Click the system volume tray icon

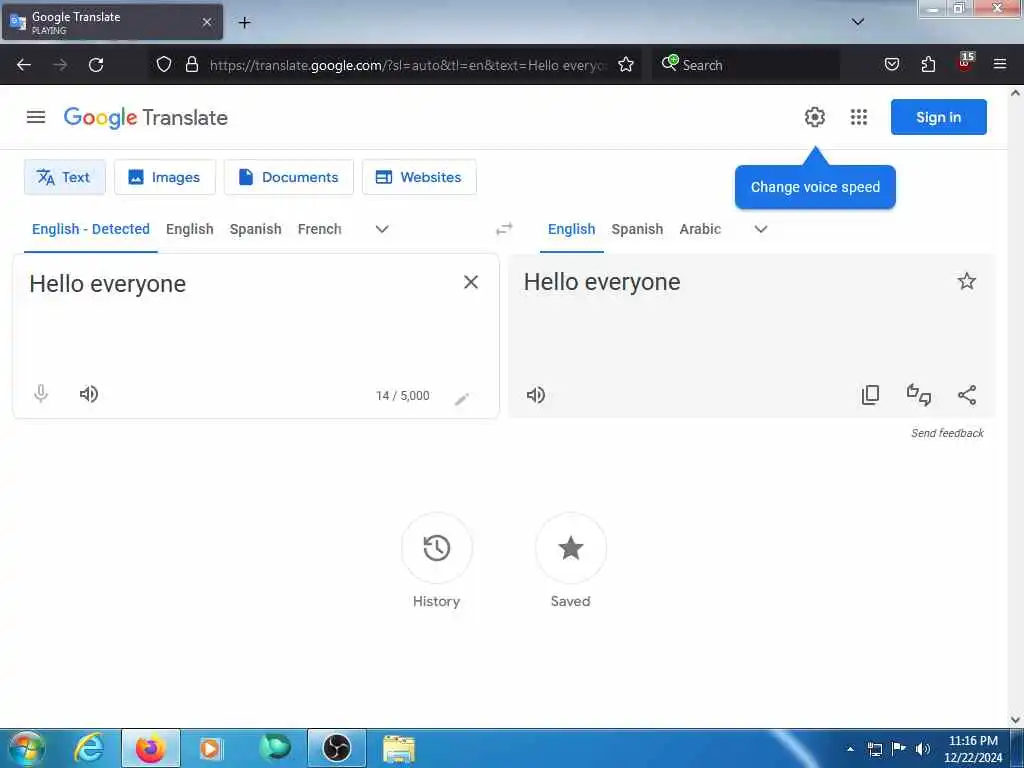(x=922, y=749)
